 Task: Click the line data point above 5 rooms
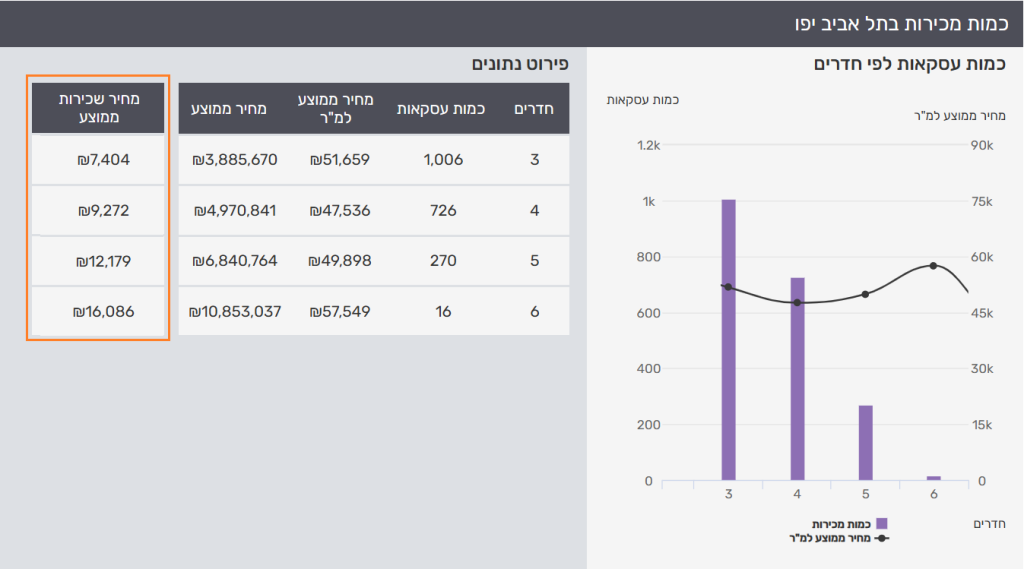pyautogui.click(x=866, y=294)
